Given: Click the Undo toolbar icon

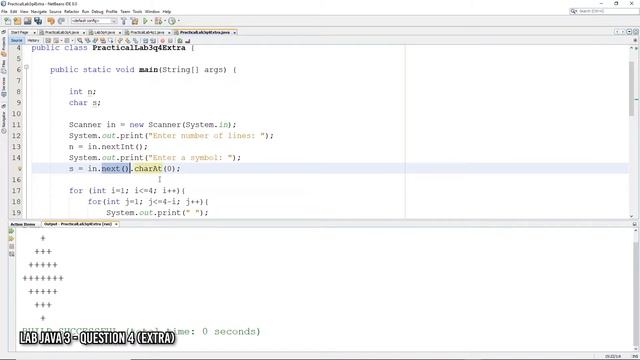Looking at the screenshot, I should [x=51, y=21].
